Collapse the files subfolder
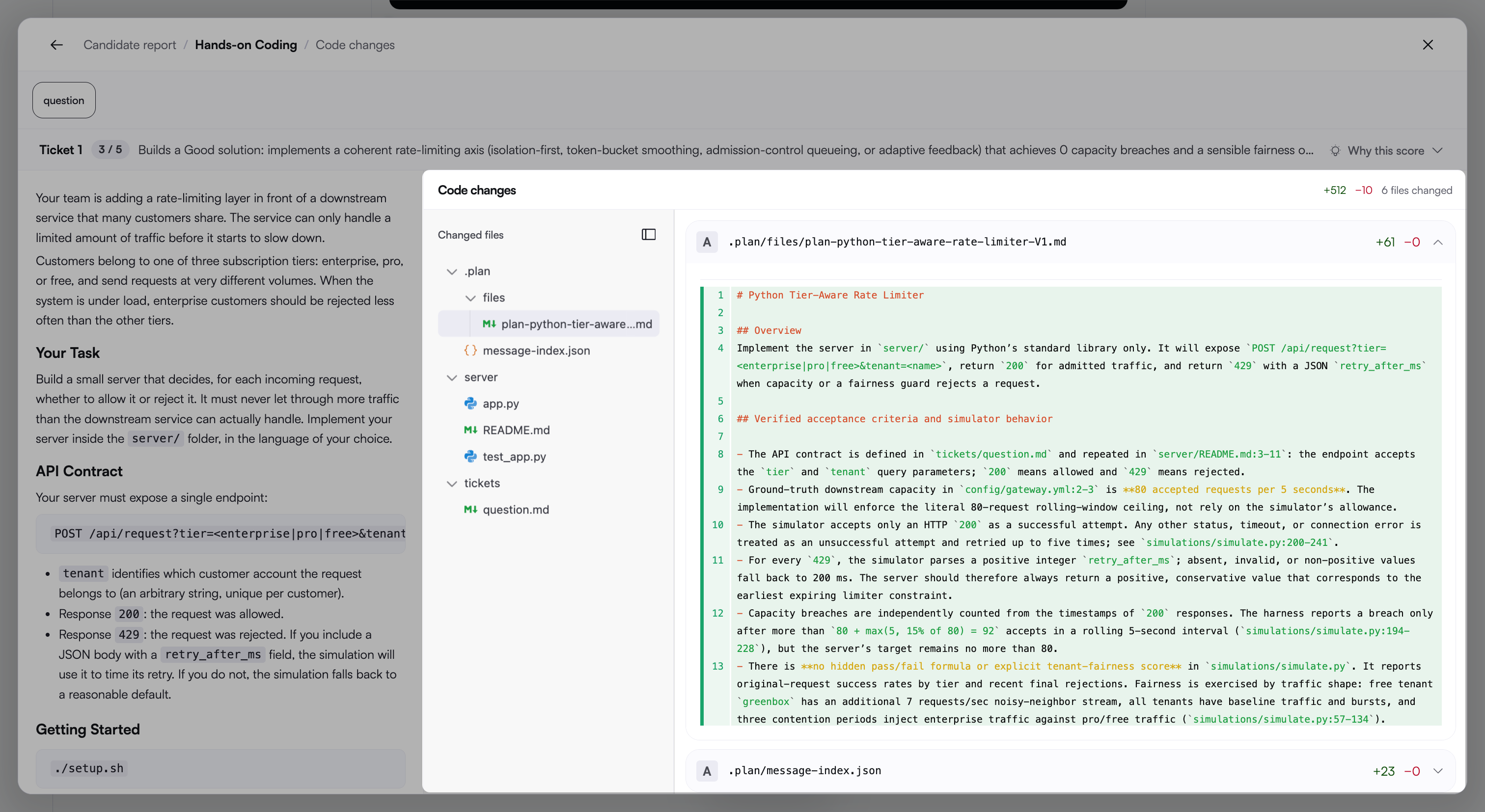Viewport: 1485px width, 812px height. pos(470,298)
